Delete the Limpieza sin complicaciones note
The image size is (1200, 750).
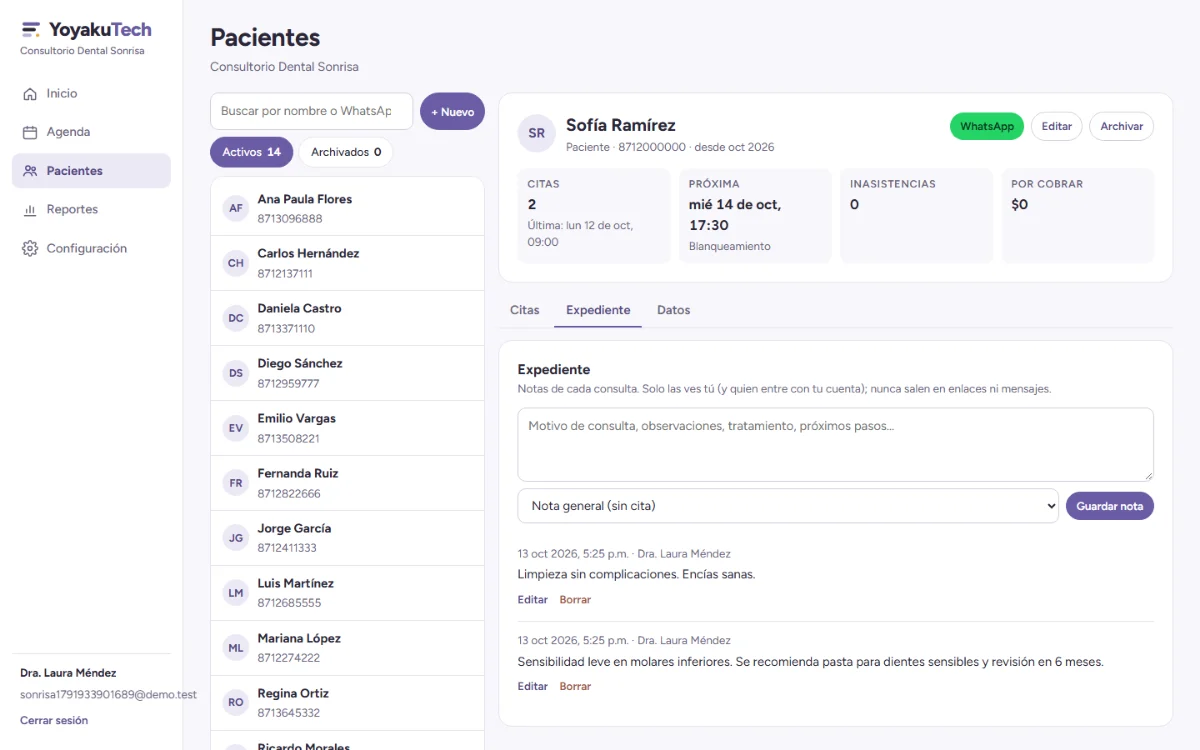[575, 600]
